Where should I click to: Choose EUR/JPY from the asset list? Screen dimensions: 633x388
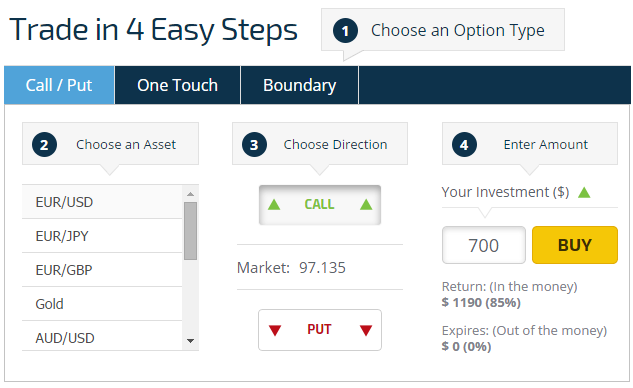[102, 236]
